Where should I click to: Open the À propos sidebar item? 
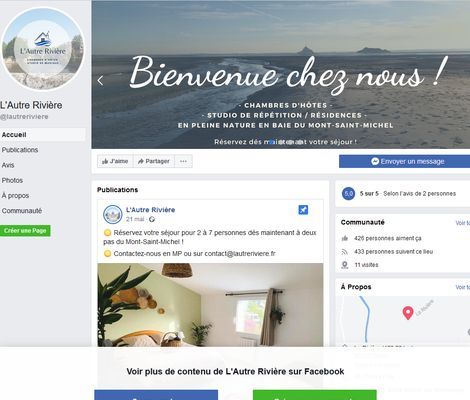(15, 196)
